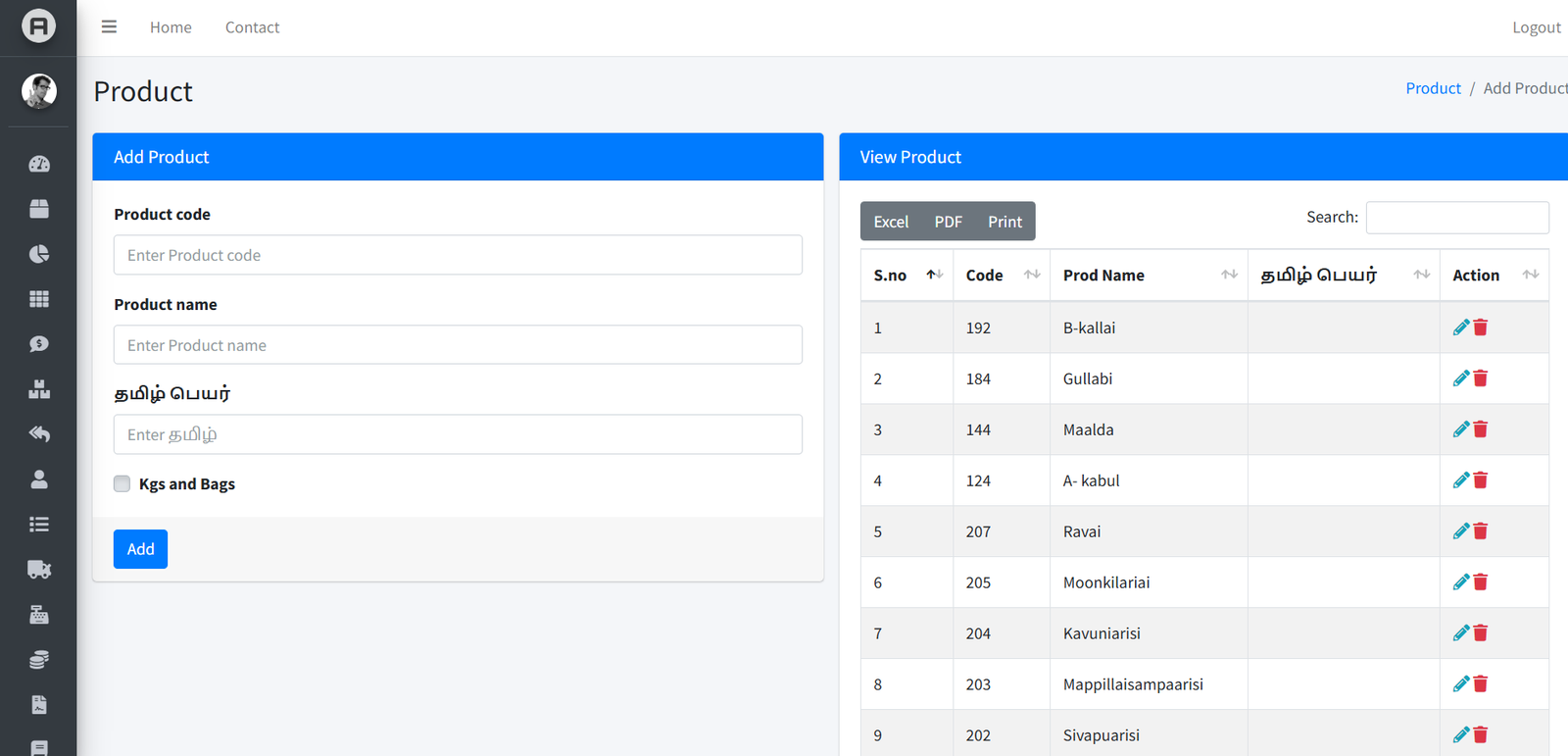The image size is (1568, 756).
Task: Edit the Gullabi product row
Action: click(x=1461, y=378)
